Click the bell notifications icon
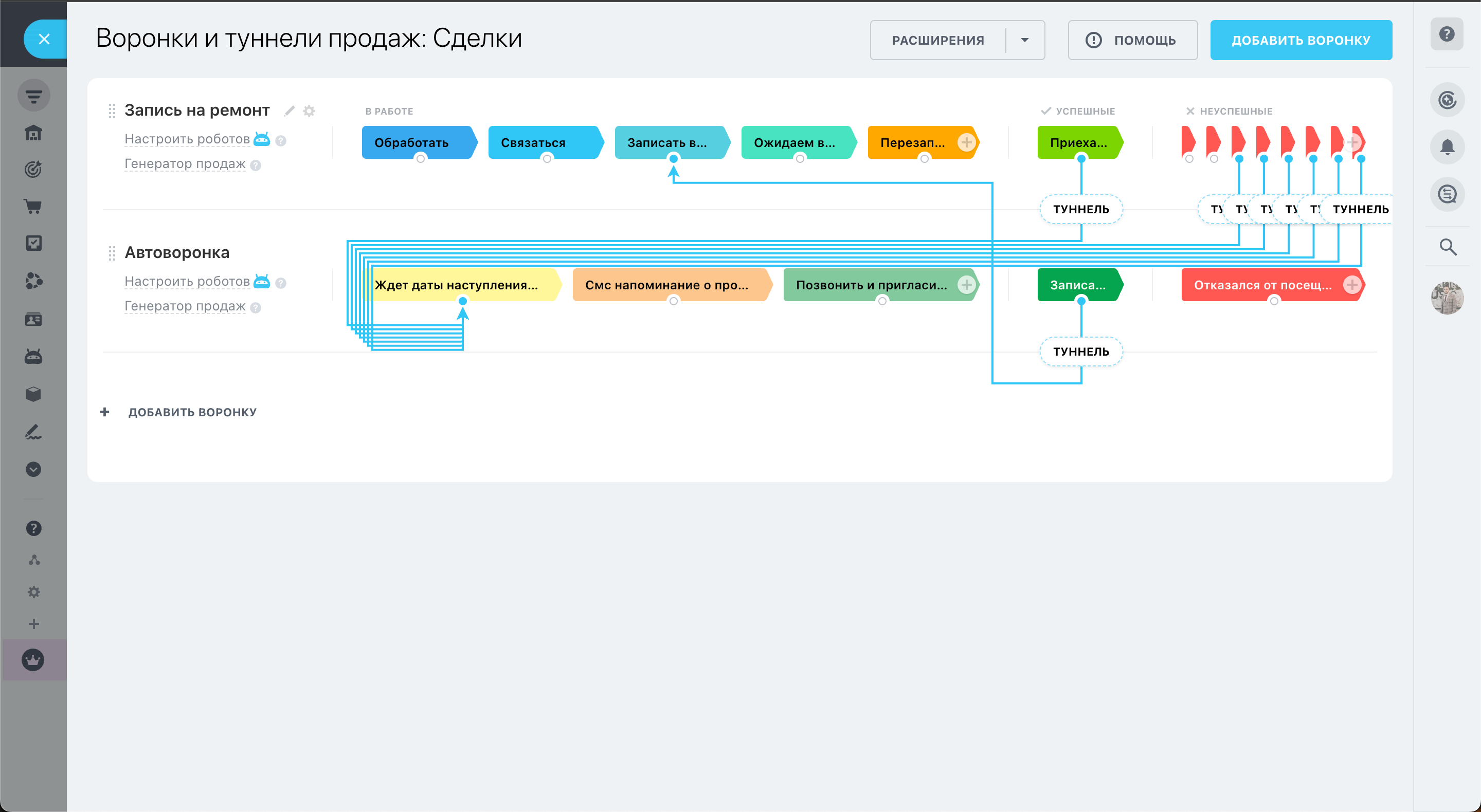This screenshot has width=1481, height=812. (1447, 147)
